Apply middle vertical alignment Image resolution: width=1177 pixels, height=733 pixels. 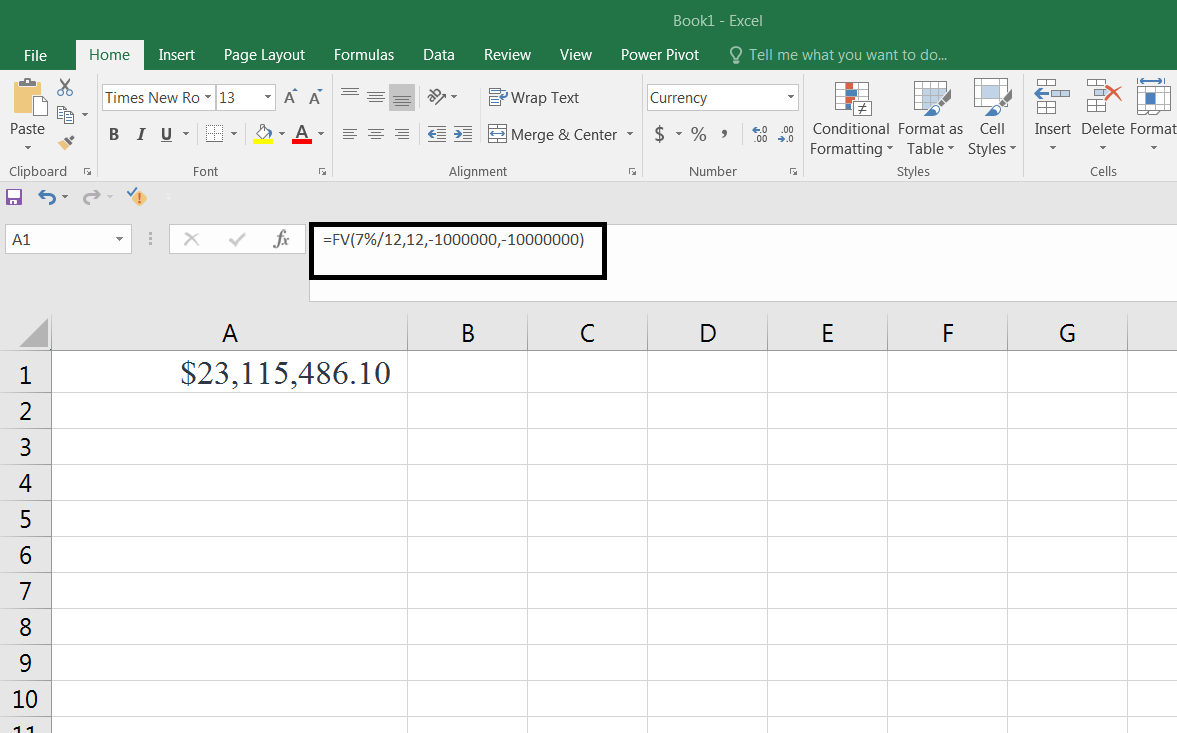pos(375,97)
